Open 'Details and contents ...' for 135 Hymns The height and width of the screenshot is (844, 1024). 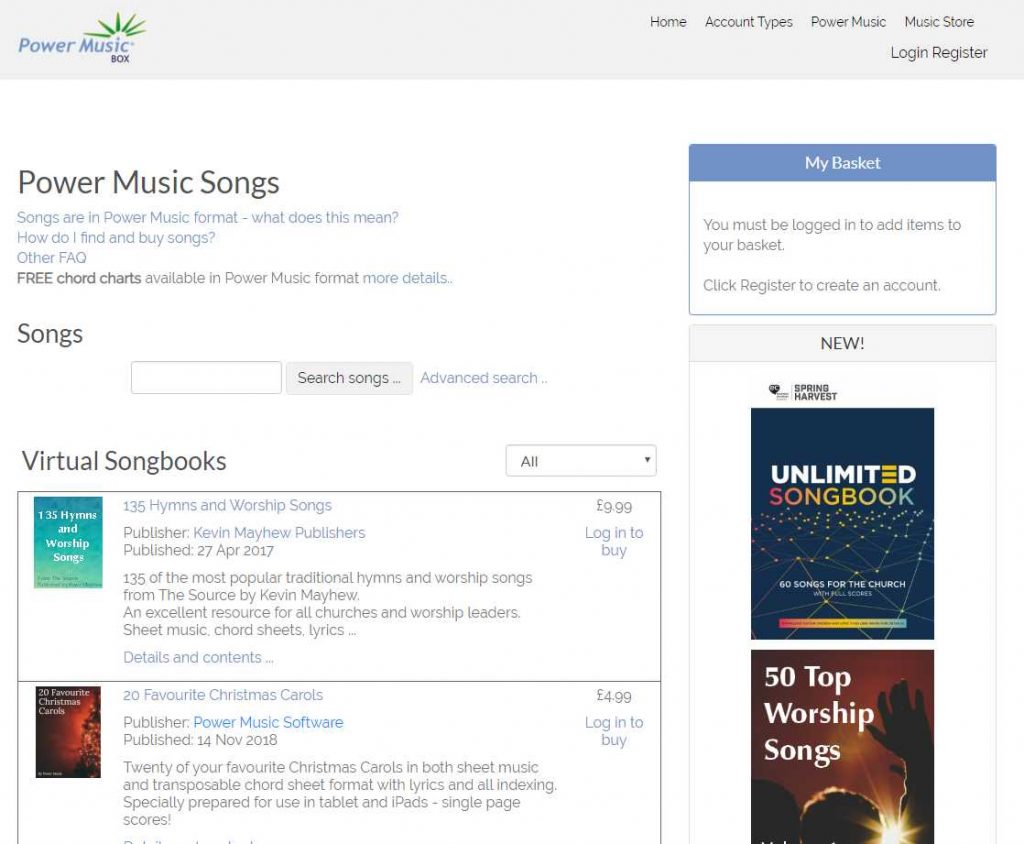198,658
